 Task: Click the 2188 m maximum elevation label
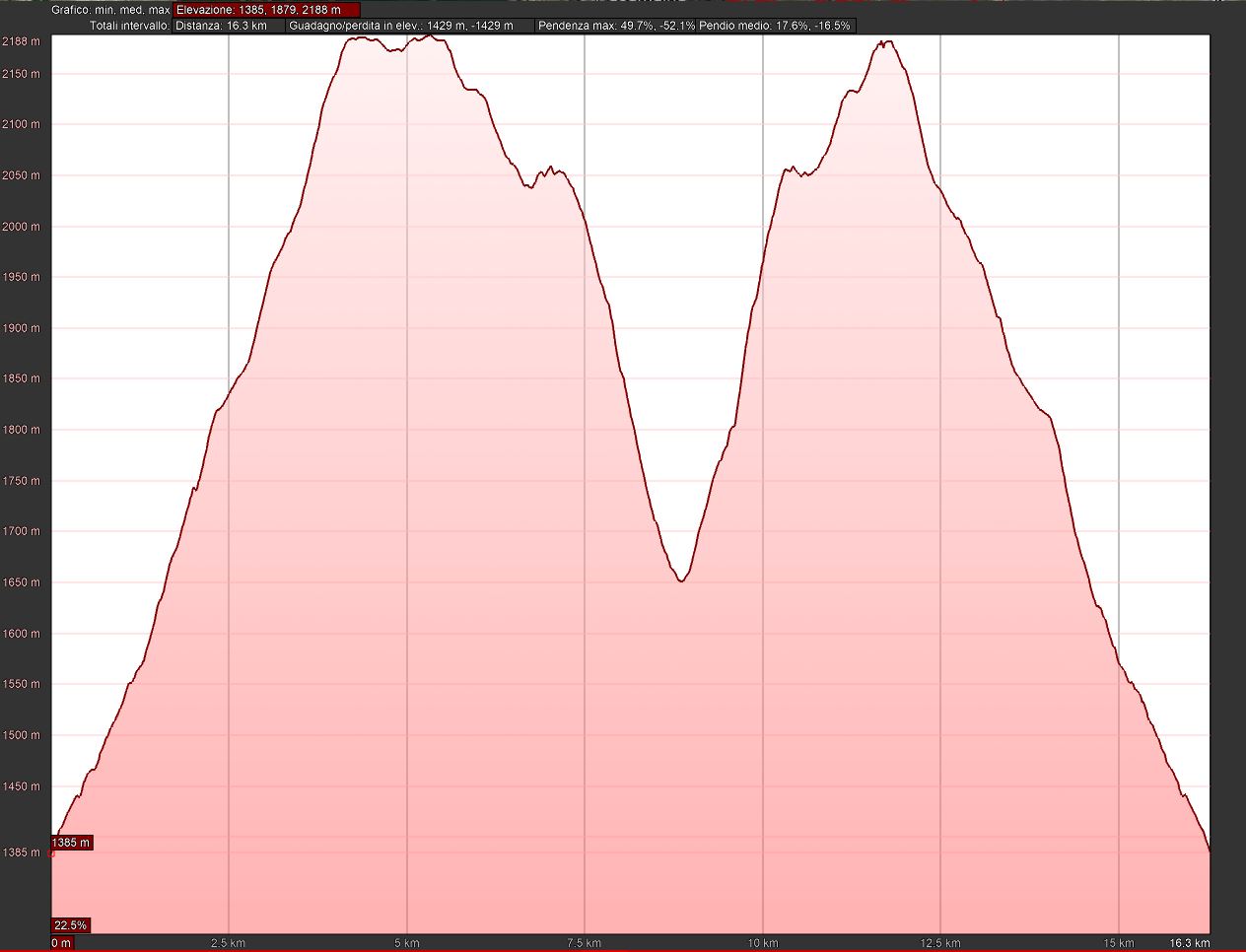[x=21, y=41]
